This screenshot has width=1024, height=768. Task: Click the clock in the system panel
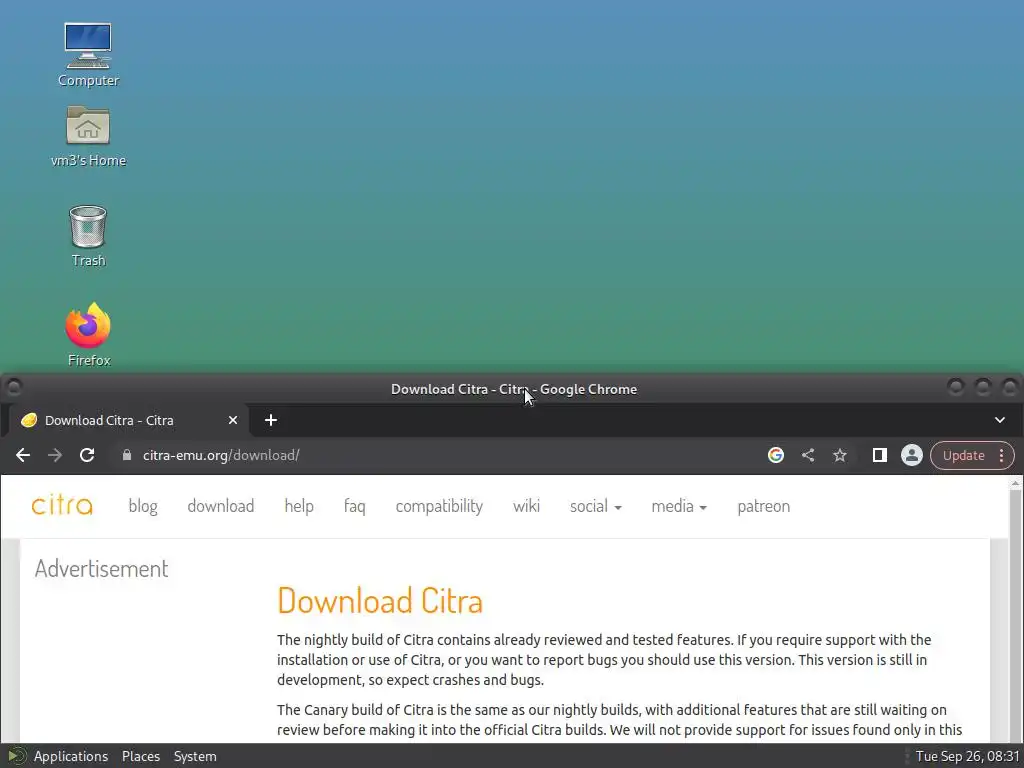(x=967, y=756)
